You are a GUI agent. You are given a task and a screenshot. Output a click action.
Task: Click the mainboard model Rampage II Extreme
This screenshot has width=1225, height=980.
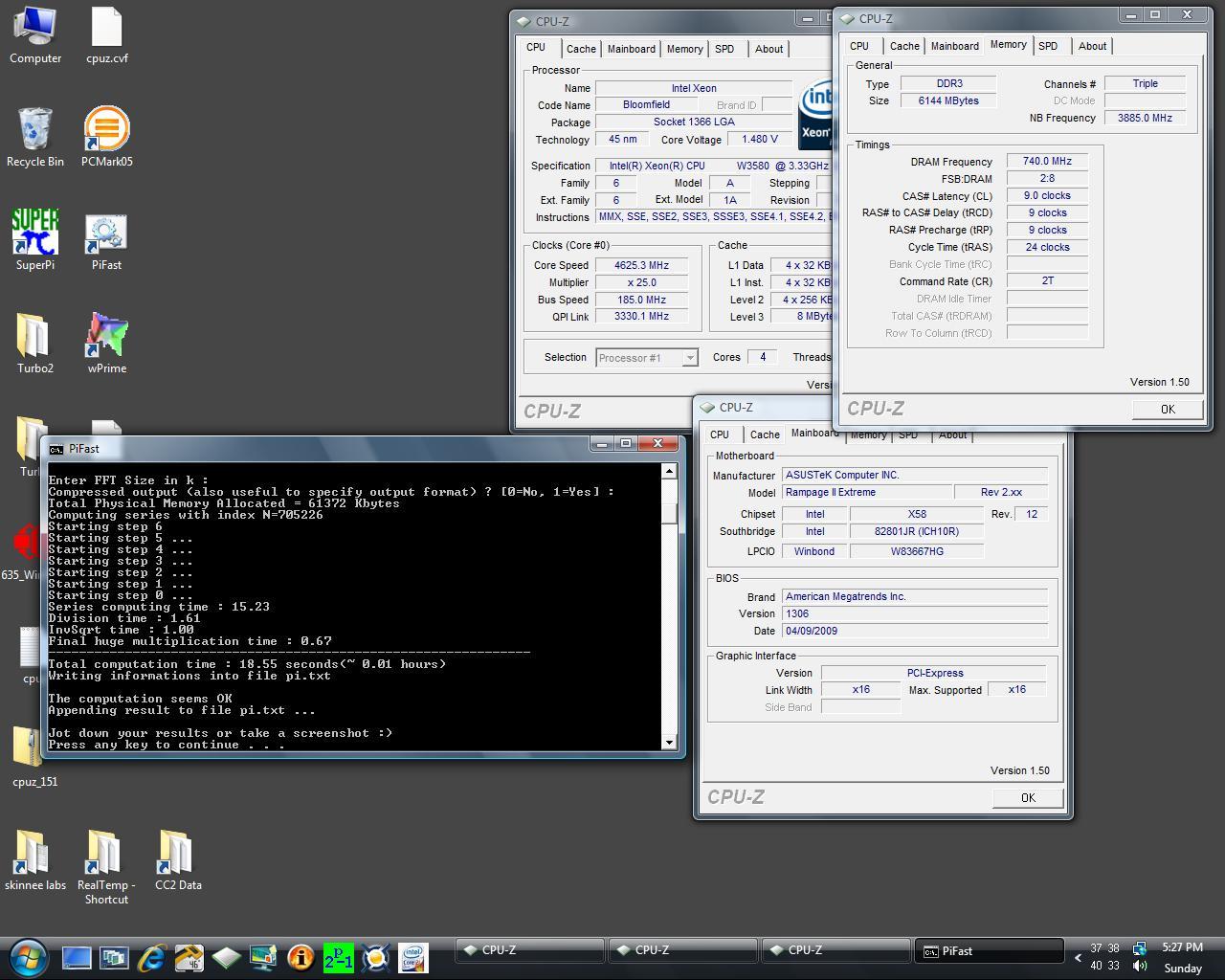tap(866, 492)
